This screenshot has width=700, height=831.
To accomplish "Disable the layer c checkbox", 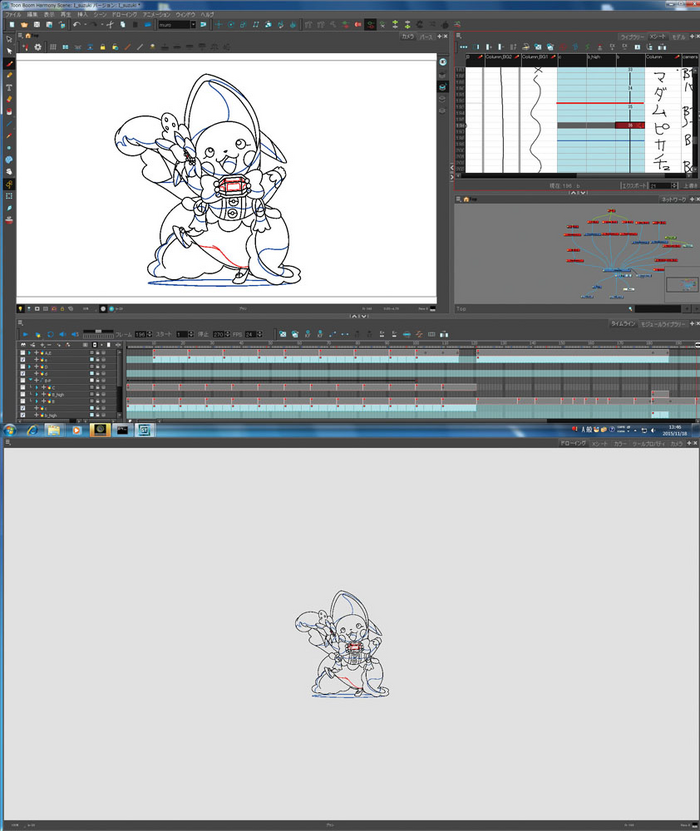I will tap(22, 408).
